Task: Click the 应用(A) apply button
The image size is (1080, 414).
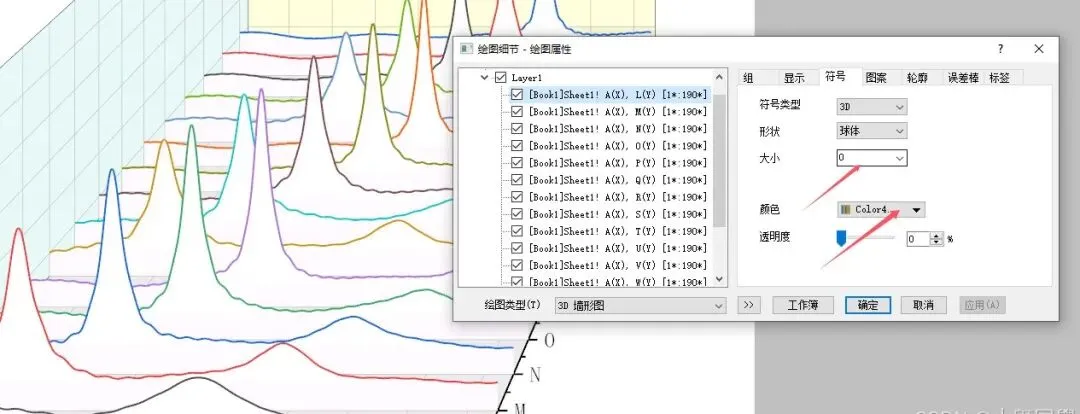Action: (983, 305)
